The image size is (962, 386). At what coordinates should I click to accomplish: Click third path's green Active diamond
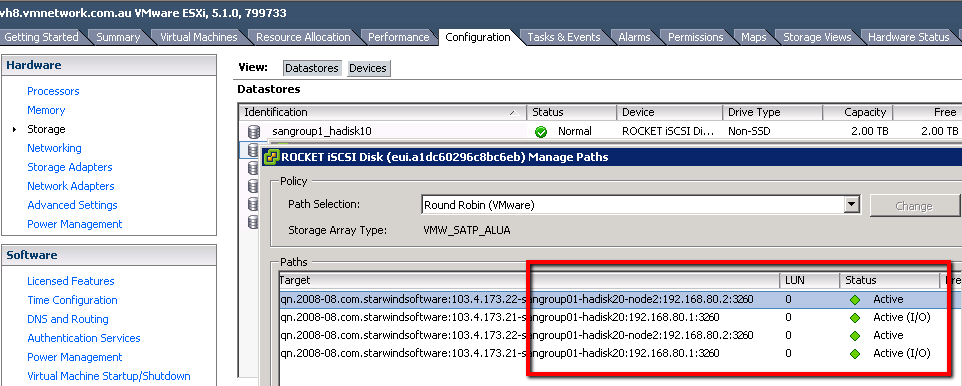[x=855, y=336]
